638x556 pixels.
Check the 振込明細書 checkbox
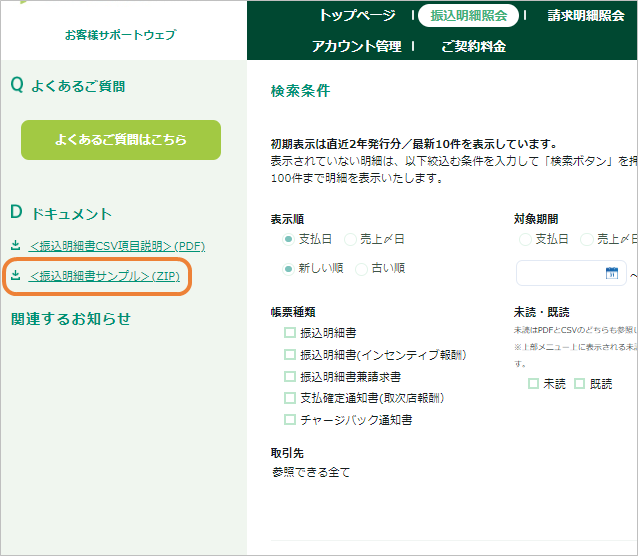click(290, 333)
